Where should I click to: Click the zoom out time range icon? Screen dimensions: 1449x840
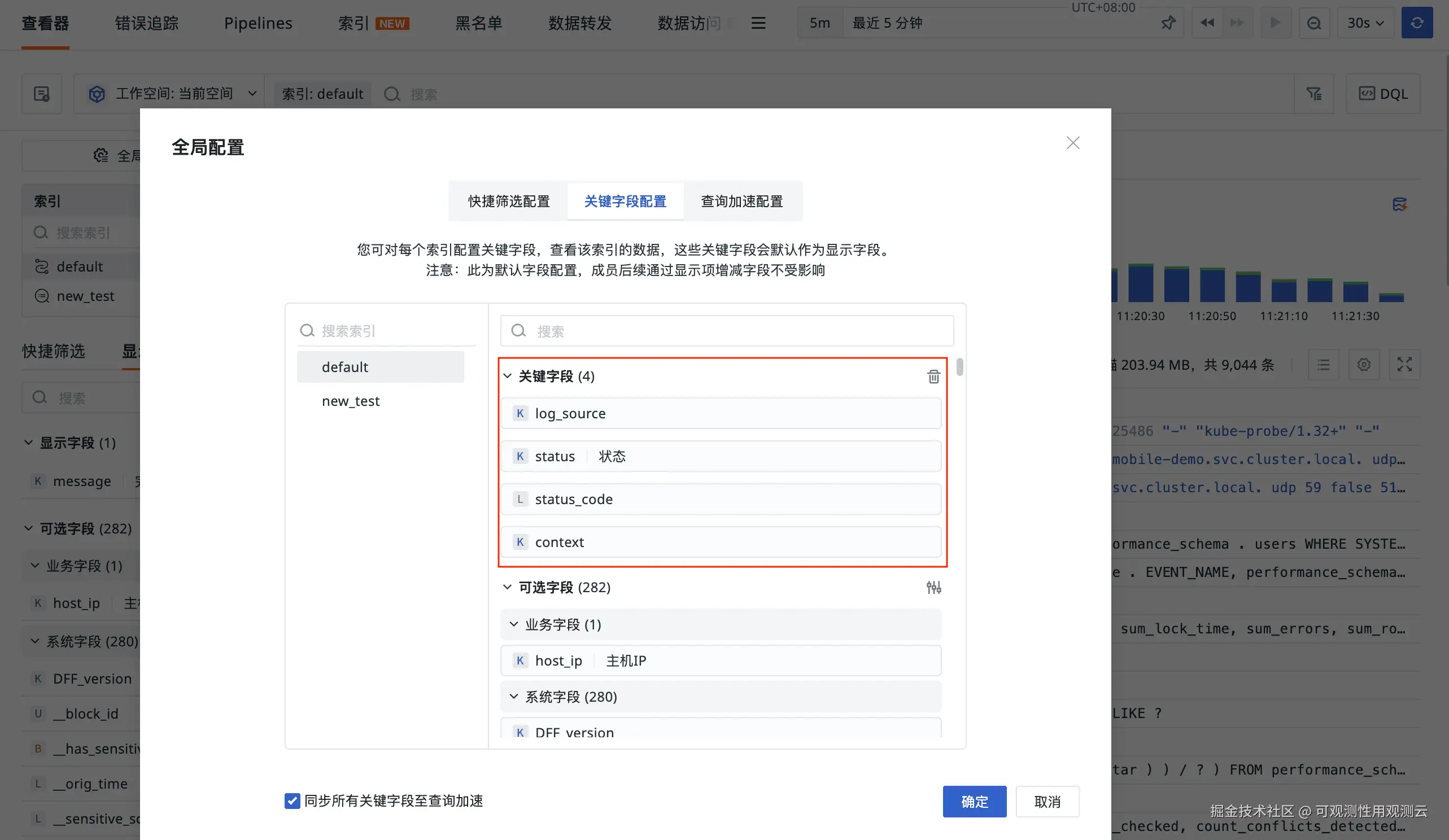pyautogui.click(x=1313, y=23)
